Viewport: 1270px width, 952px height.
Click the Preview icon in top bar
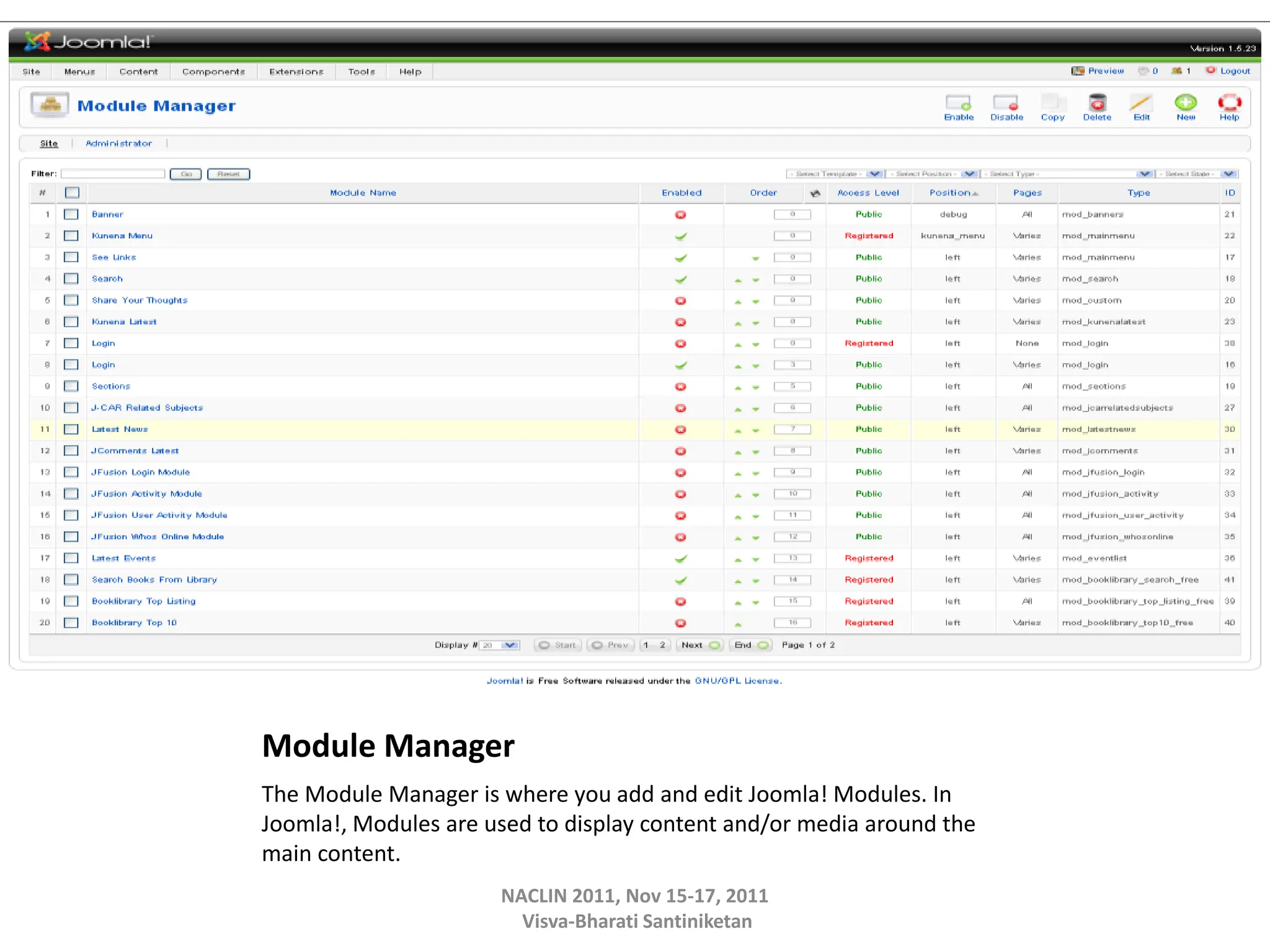(x=1078, y=71)
